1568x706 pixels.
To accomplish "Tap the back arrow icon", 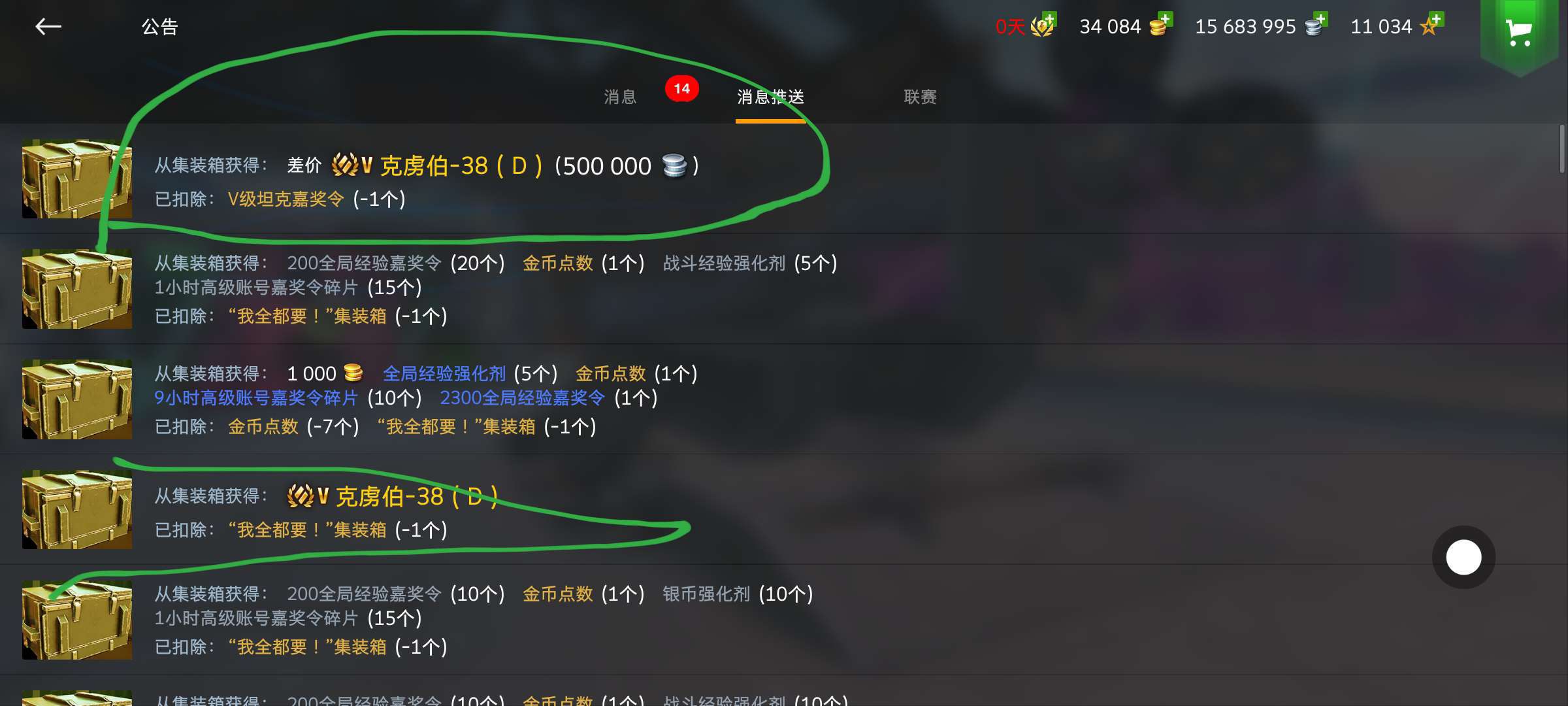I will [48, 27].
